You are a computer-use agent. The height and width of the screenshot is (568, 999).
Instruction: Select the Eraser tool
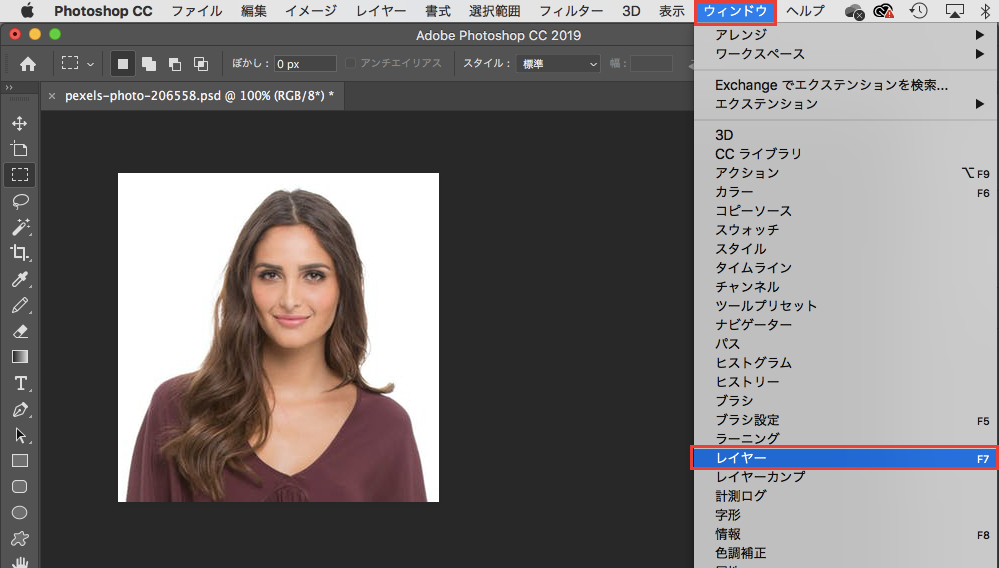coord(19,331)
